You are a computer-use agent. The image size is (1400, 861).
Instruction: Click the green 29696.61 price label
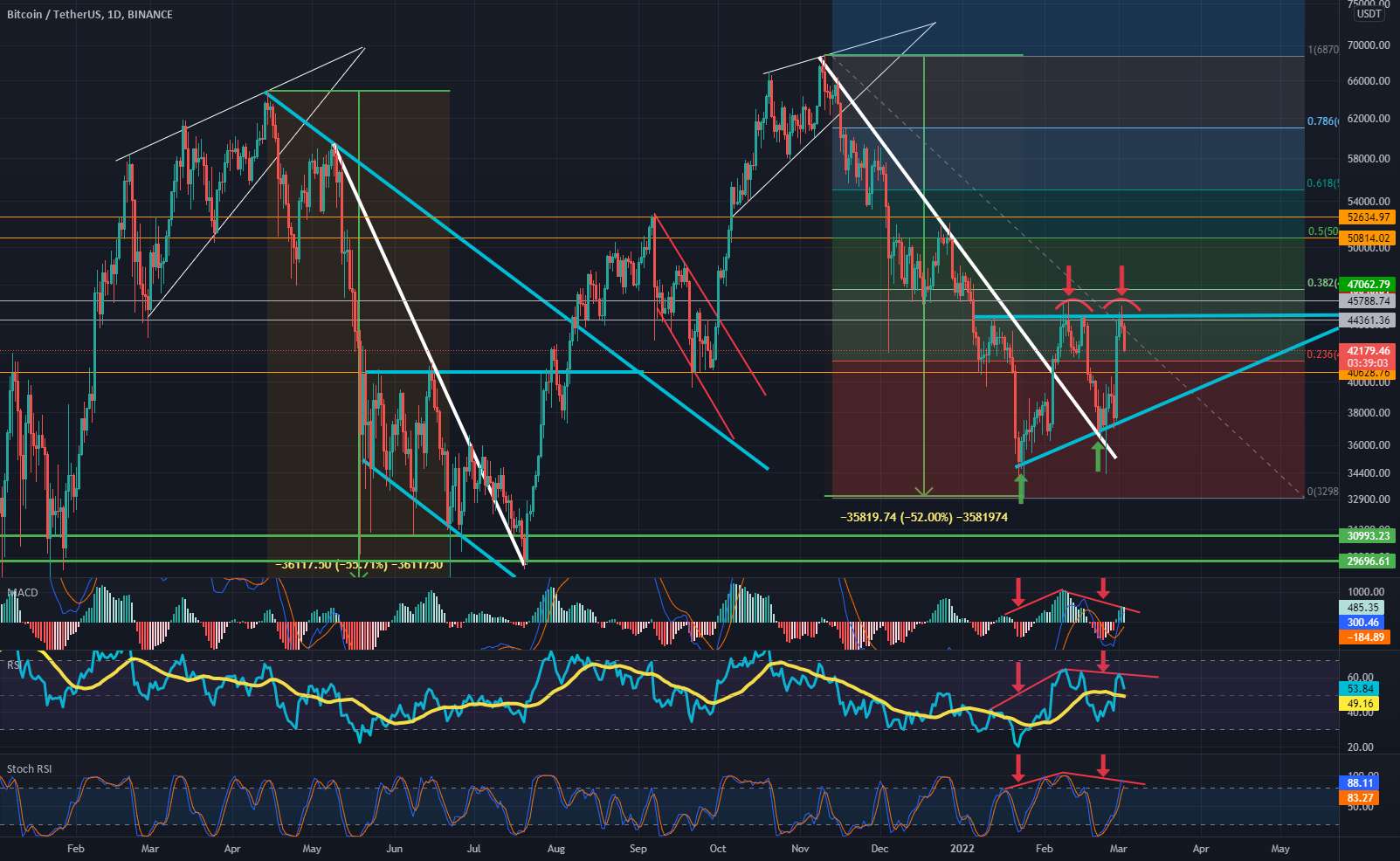click(x=1368, y=561)
